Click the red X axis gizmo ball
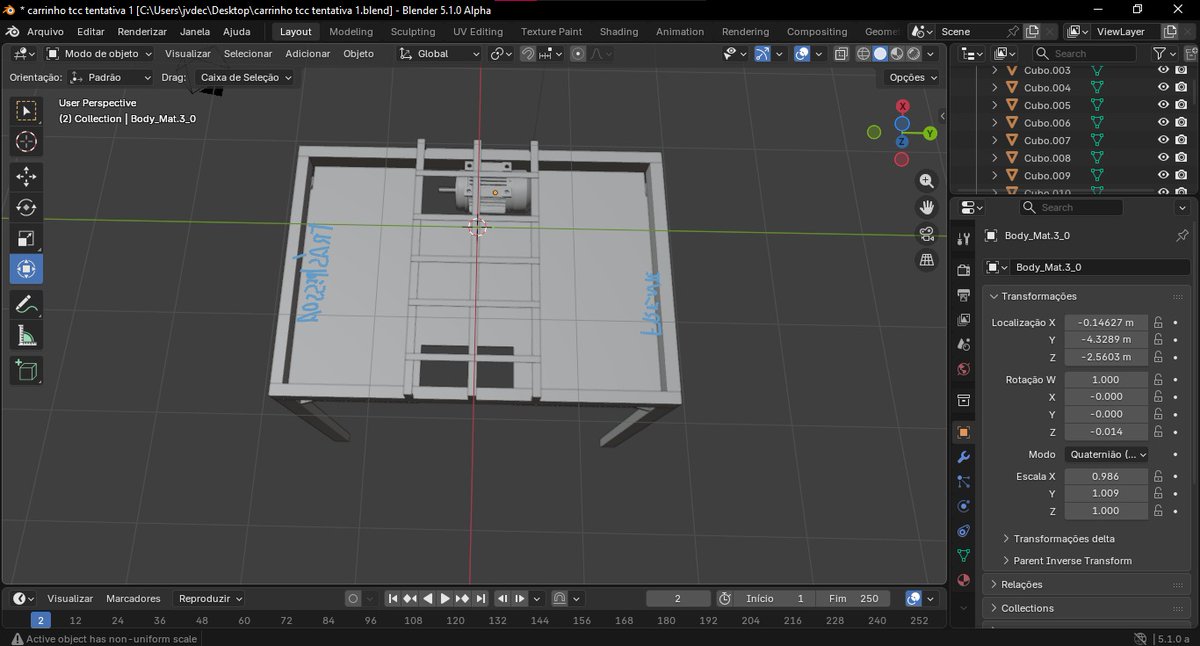 903,106
